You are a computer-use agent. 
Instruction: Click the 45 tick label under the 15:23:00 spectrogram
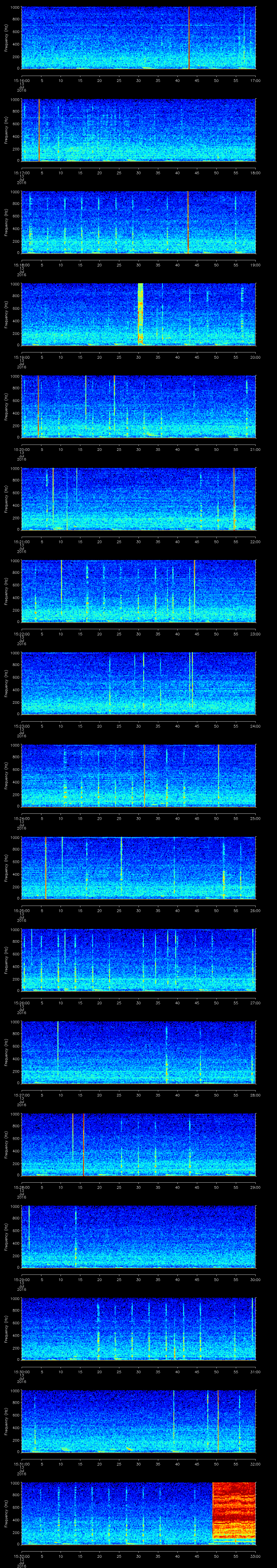point(197,726)
